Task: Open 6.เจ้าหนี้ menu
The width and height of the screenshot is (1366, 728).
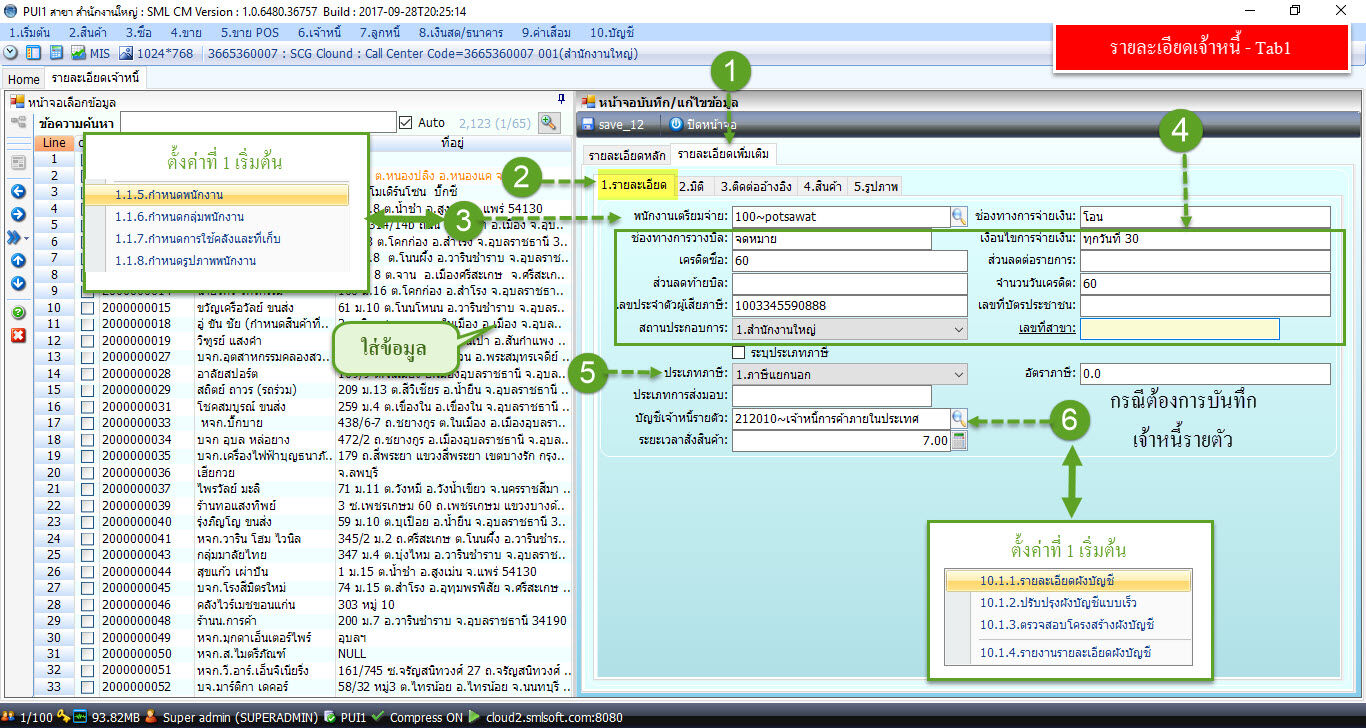Action: pos(318,32)
